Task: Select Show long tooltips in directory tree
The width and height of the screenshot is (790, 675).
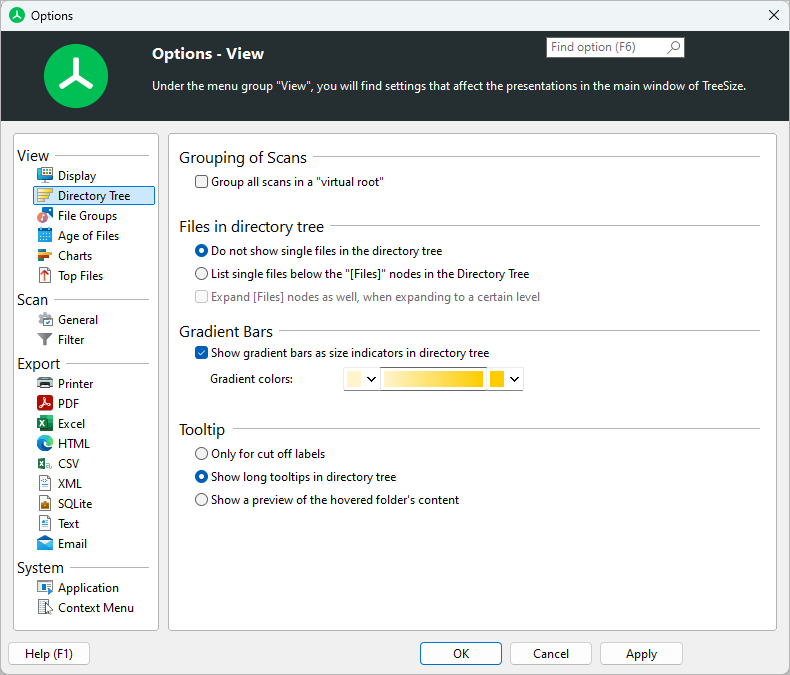Action: click(x=201, y=477)
